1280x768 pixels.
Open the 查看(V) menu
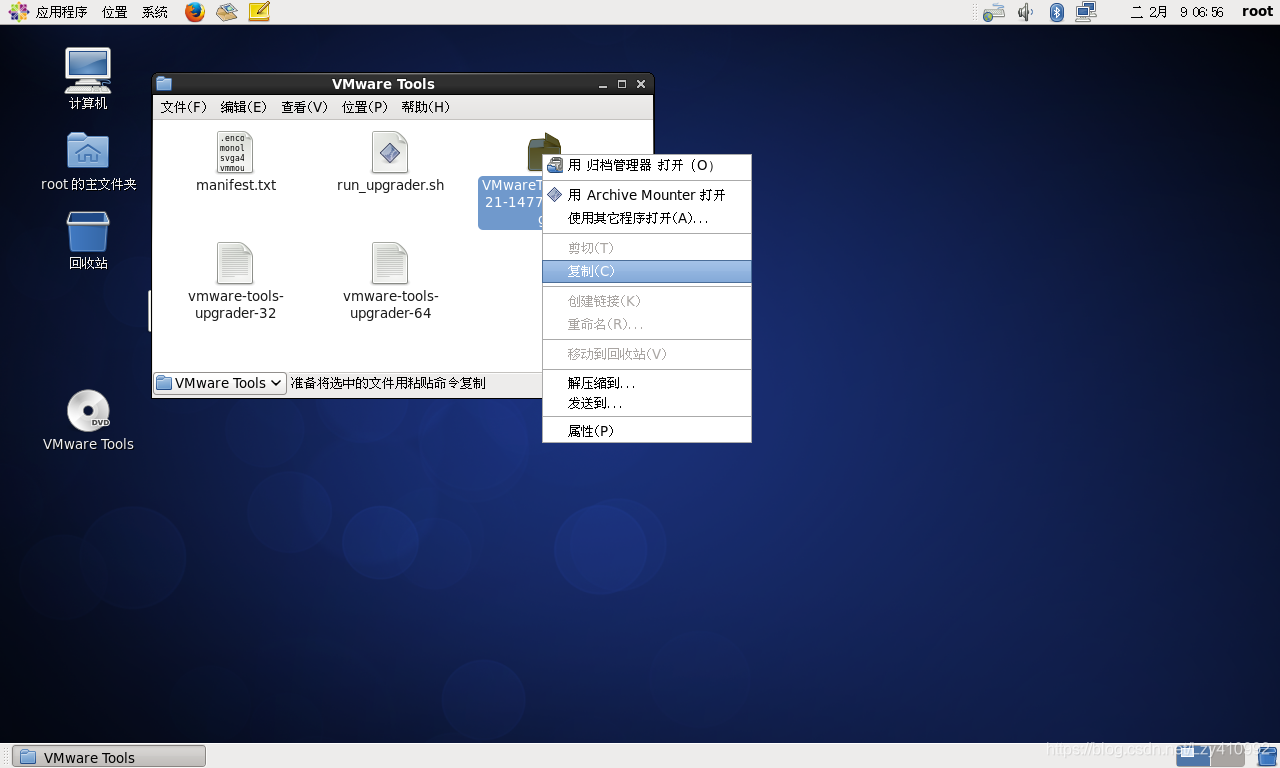coord(304,107)
